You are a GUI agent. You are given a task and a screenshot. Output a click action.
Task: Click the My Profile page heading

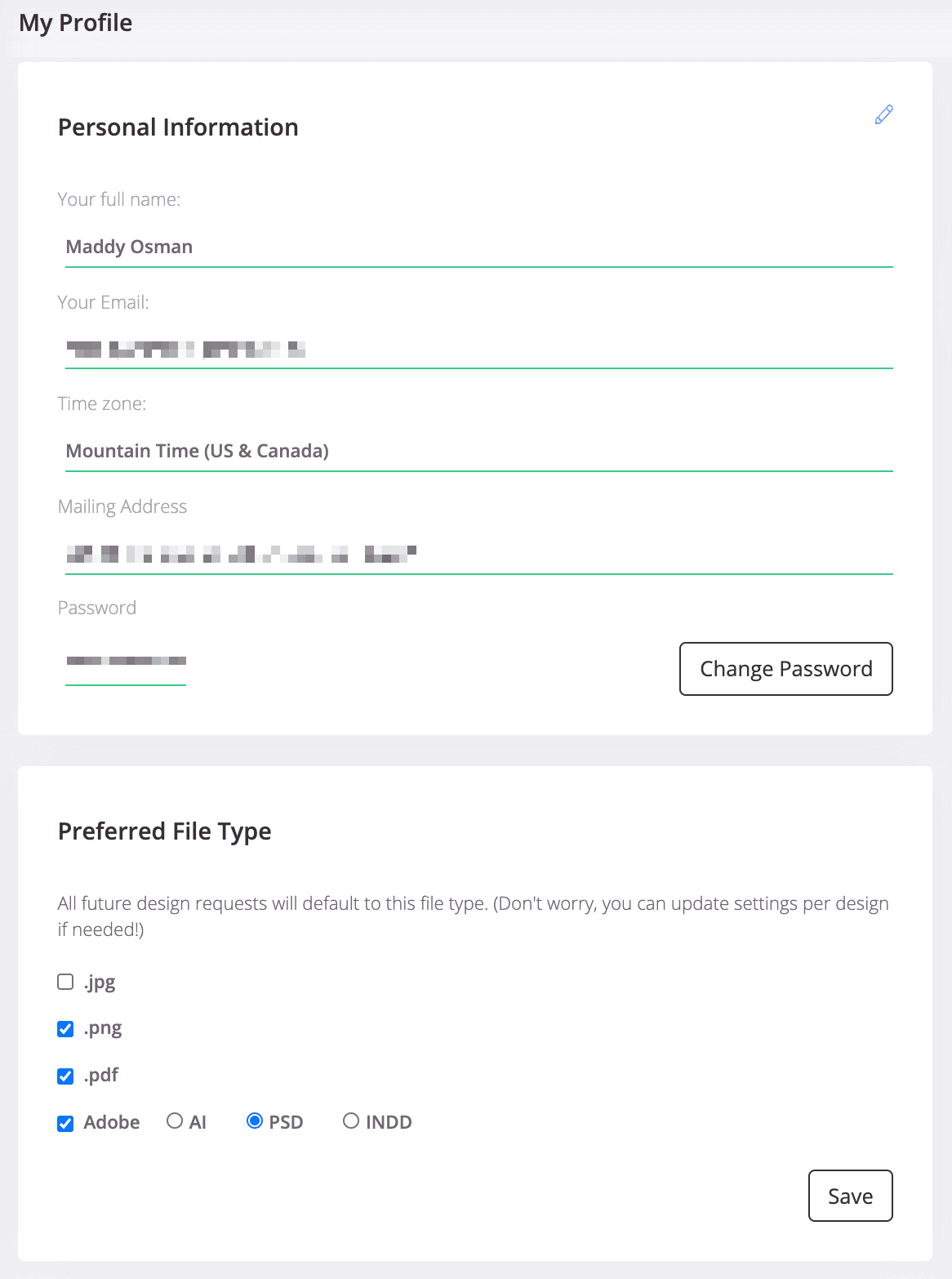76,22
